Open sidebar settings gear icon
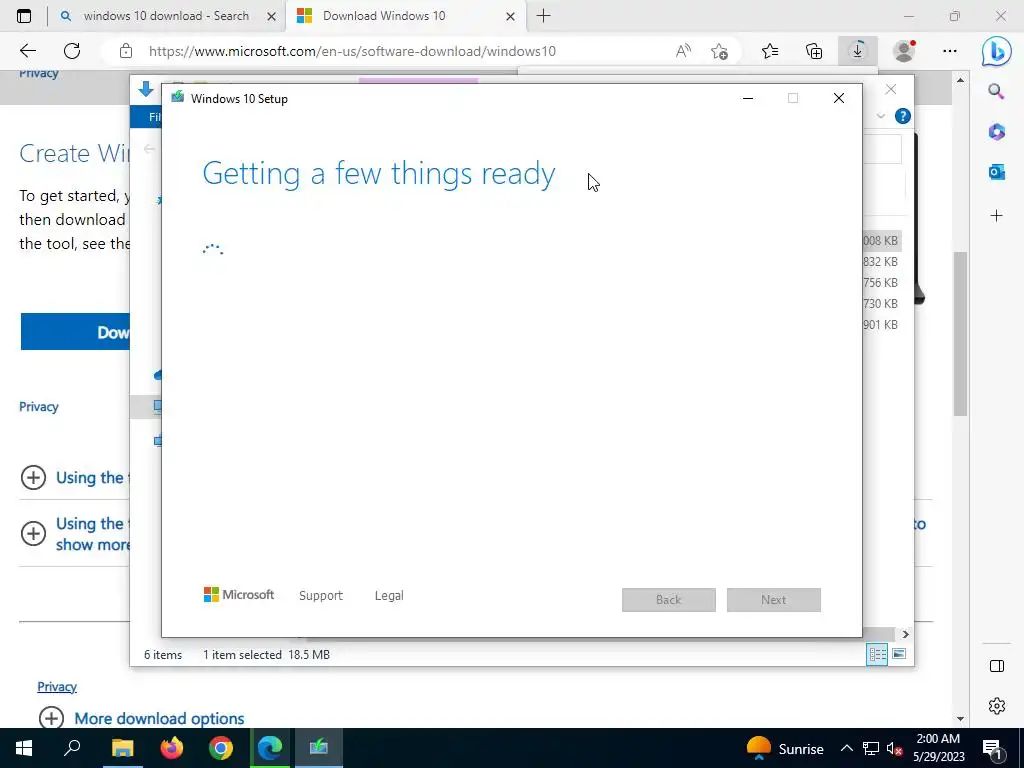Image resolution: width=1024 pixels, height=768 pixels. coord(997,706)
